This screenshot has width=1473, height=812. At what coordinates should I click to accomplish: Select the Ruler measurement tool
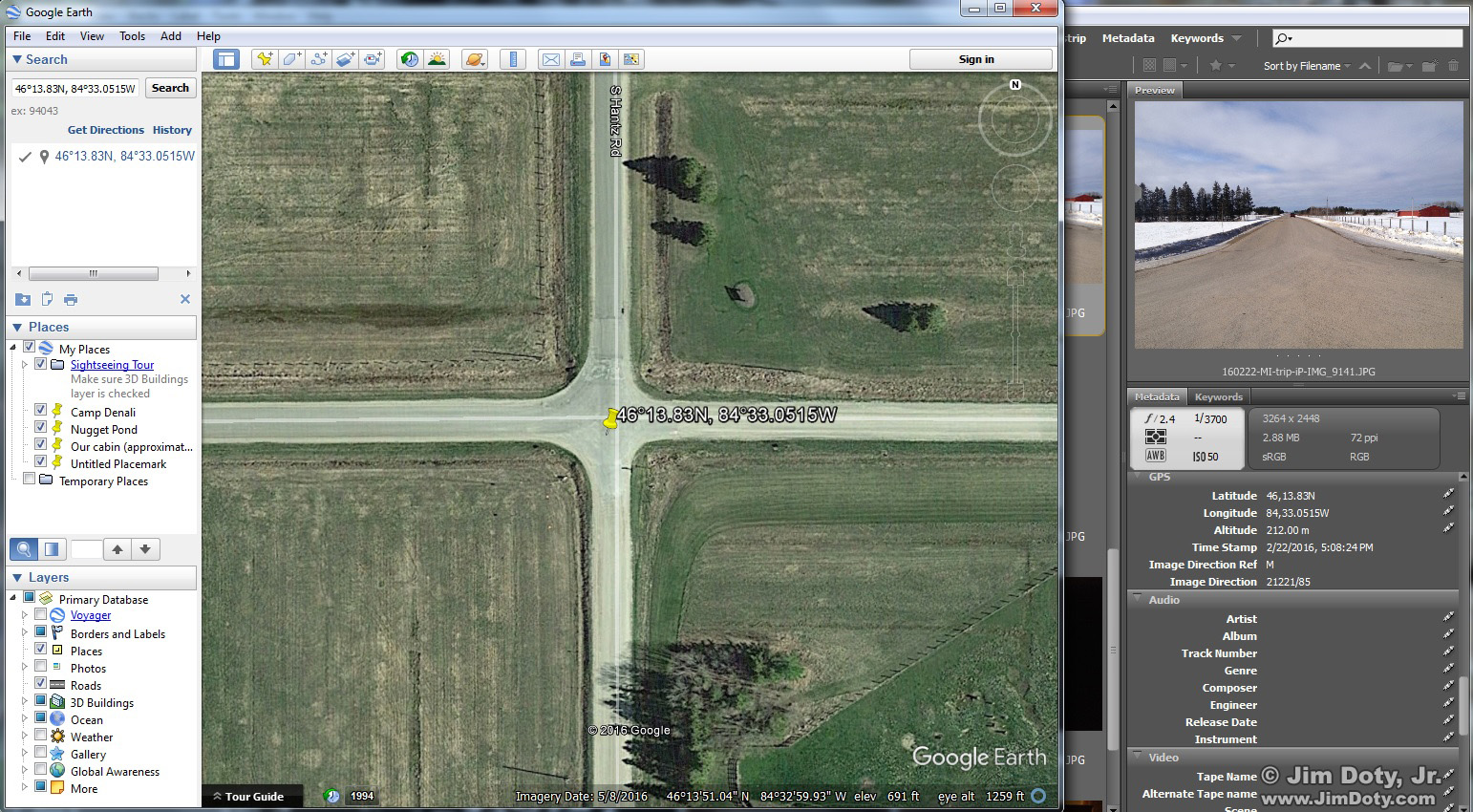coord(513,59)
